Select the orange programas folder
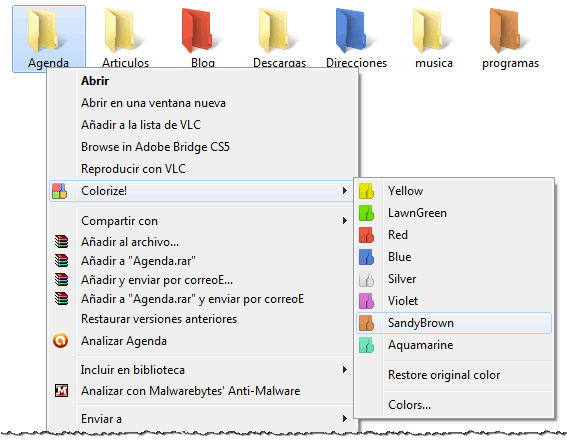The height and width of the screenshot is (440, 567). 505,31
